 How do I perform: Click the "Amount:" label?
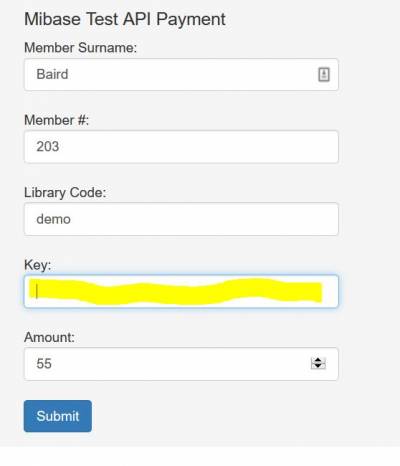[x=49, y=337]
